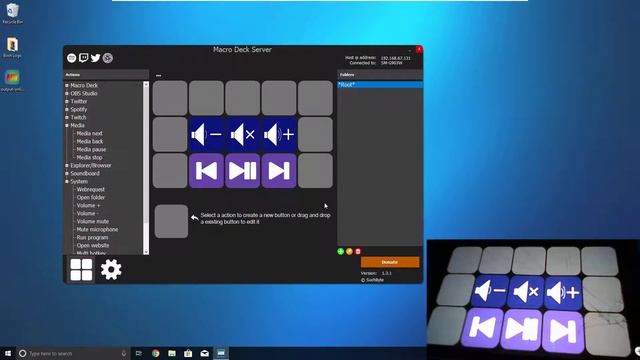Open the website icon in the header
Viewport: 640px width, 360px height.
point(71,58)
